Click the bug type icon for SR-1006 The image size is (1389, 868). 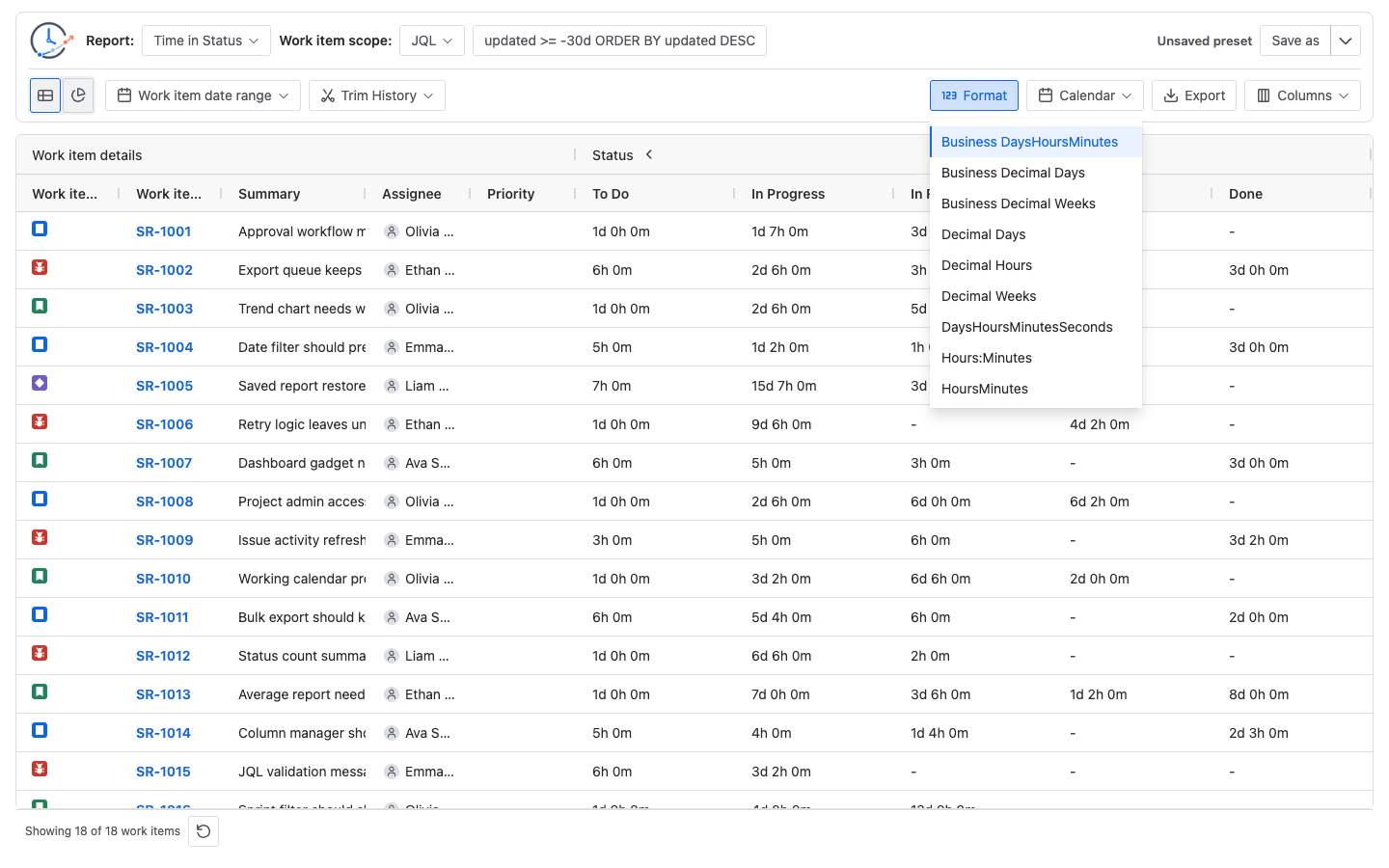(x=40, y=421)
